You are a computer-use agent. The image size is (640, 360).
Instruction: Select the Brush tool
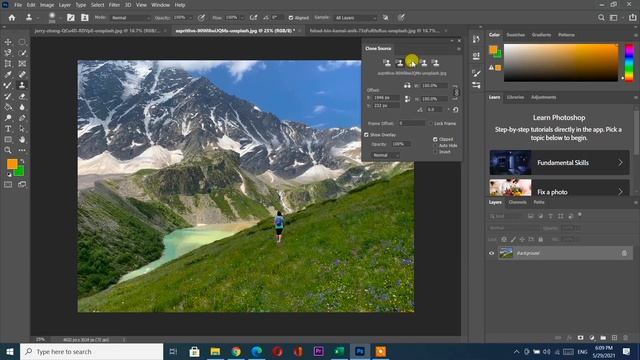coord(8,85)
